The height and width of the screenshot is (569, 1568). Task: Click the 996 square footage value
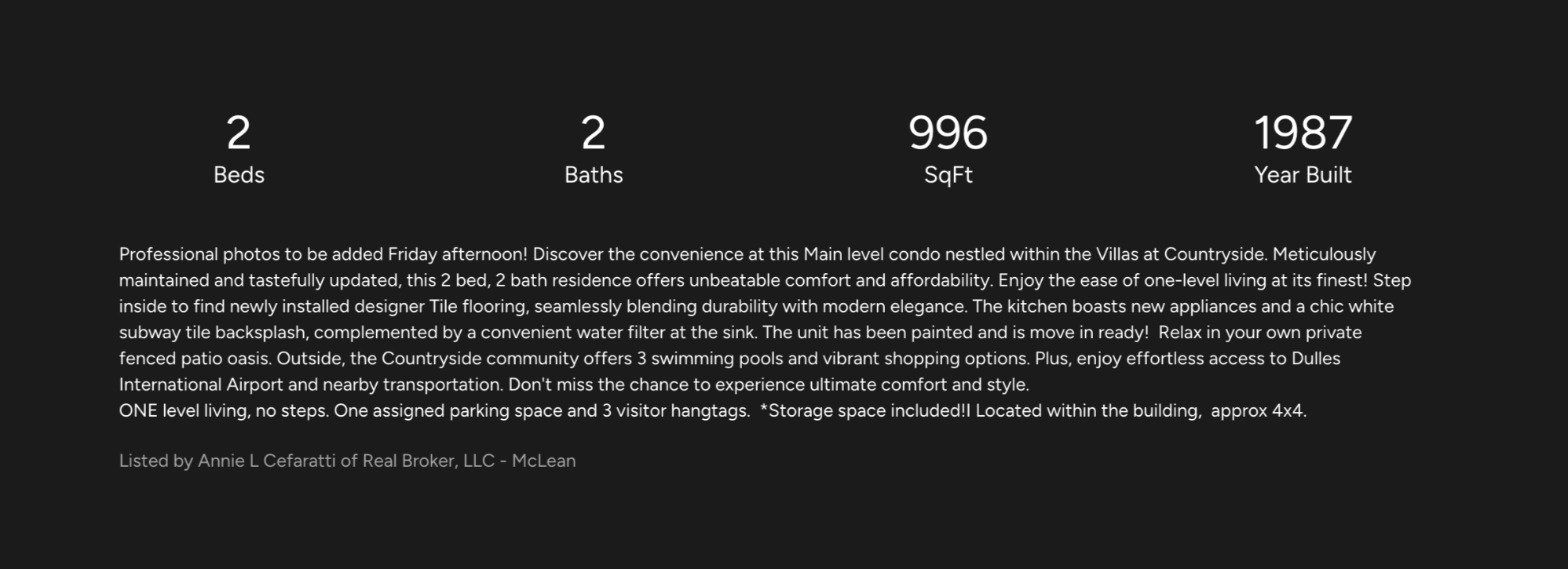[948, 133]
